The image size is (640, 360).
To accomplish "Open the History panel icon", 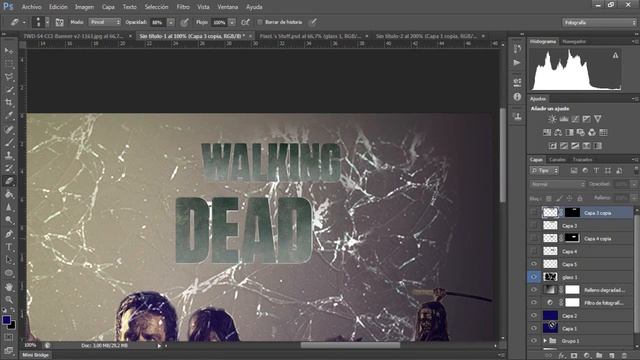I will pyautogui.click(x=517, y=49).
